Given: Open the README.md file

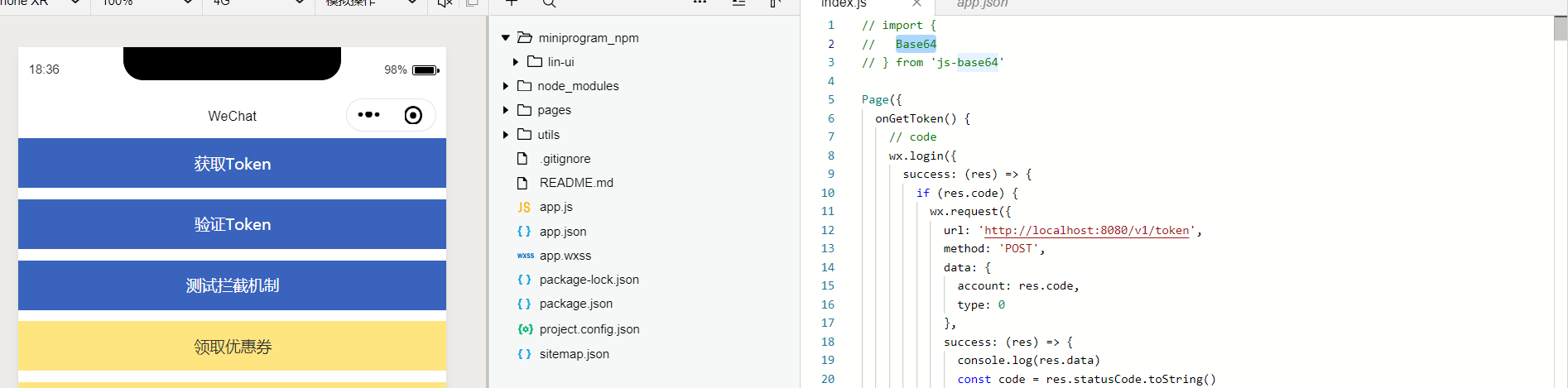Looking at the screenshot, I should (x=575, y=183).
